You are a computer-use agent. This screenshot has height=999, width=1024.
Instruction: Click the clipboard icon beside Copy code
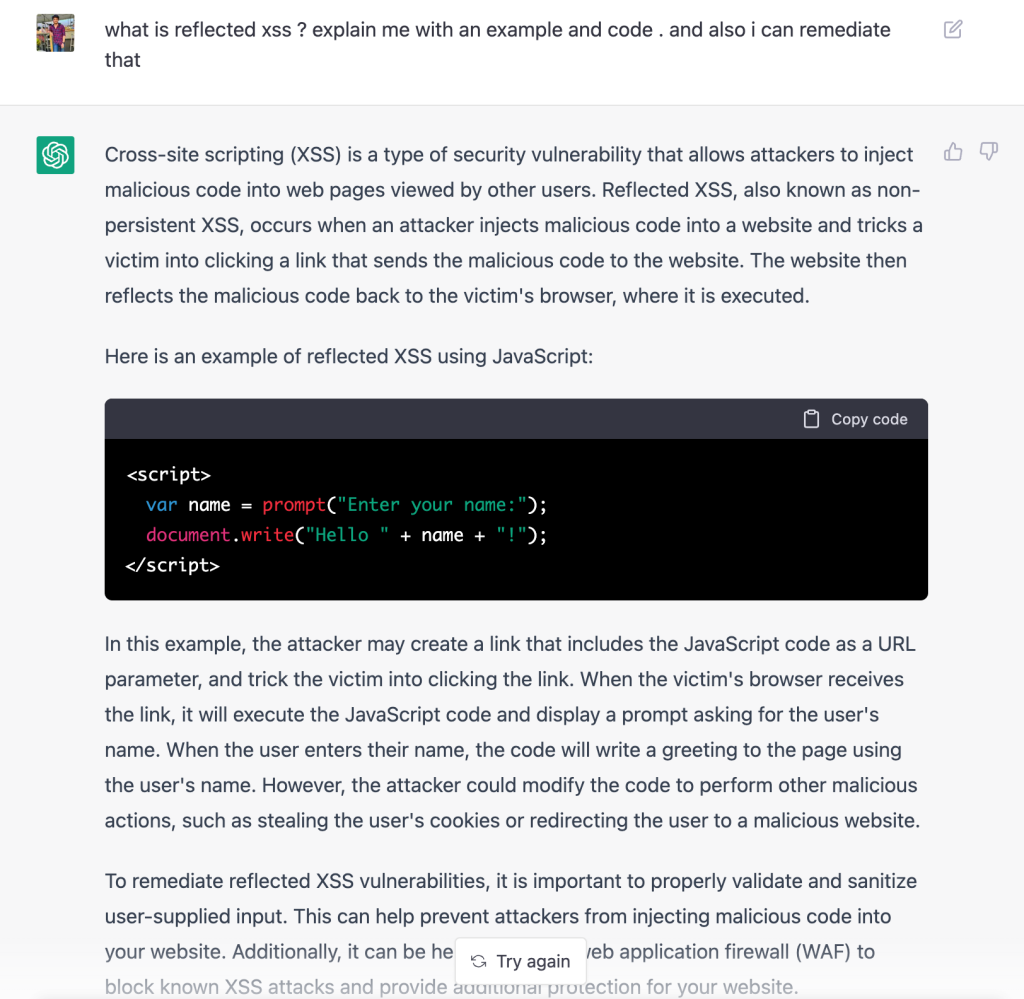812,419
